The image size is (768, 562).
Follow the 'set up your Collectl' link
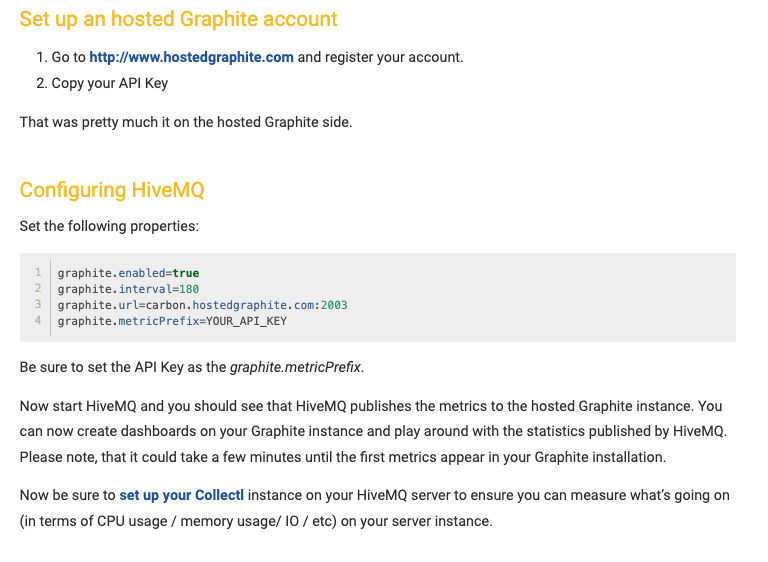coord(181,495)
